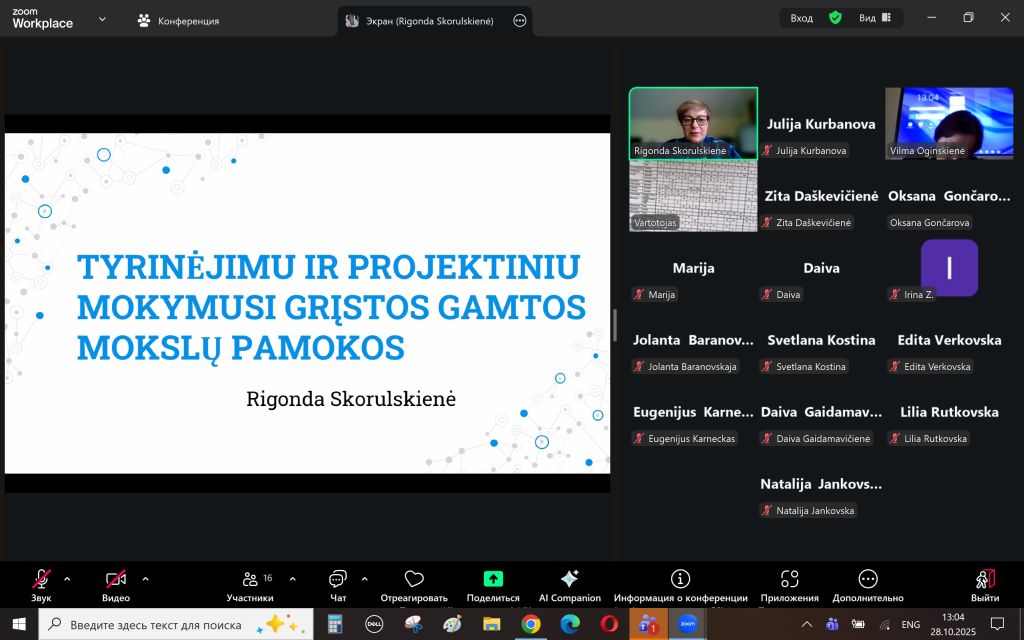Open the Участники participants panel
This screenshot has height=640, width=1024.
250,580
